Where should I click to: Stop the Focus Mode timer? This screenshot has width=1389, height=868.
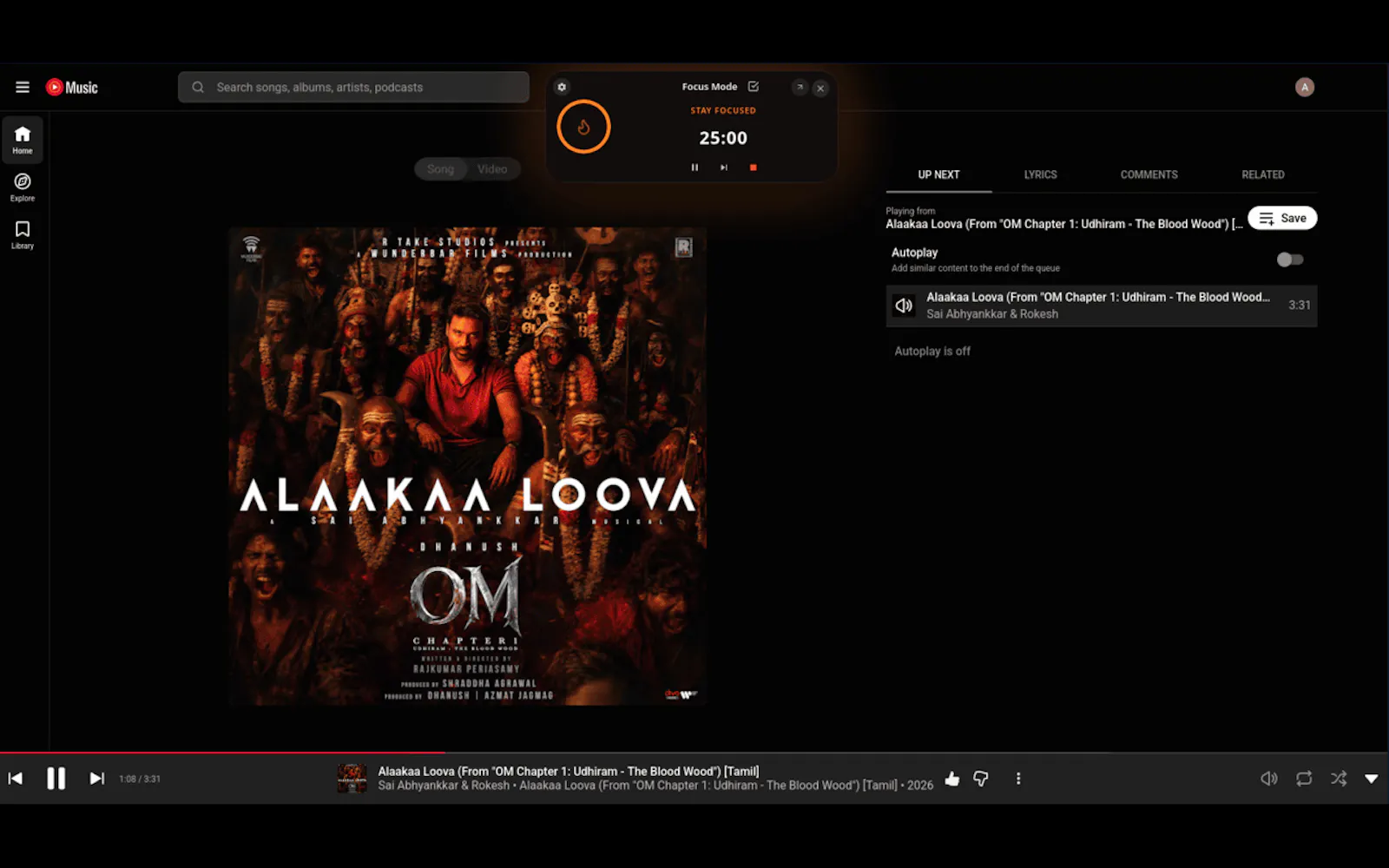click(x=754, y=168)
